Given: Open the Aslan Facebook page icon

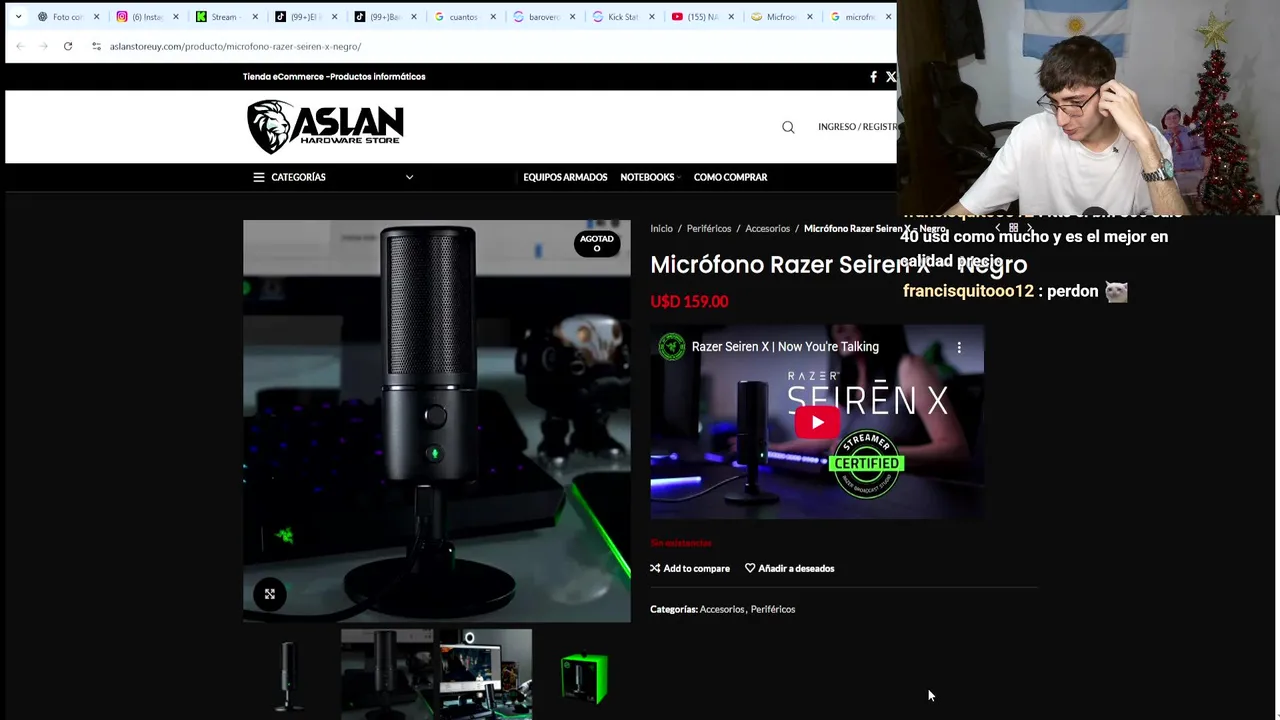Looking at the screenshot, I should pos(873,76).
